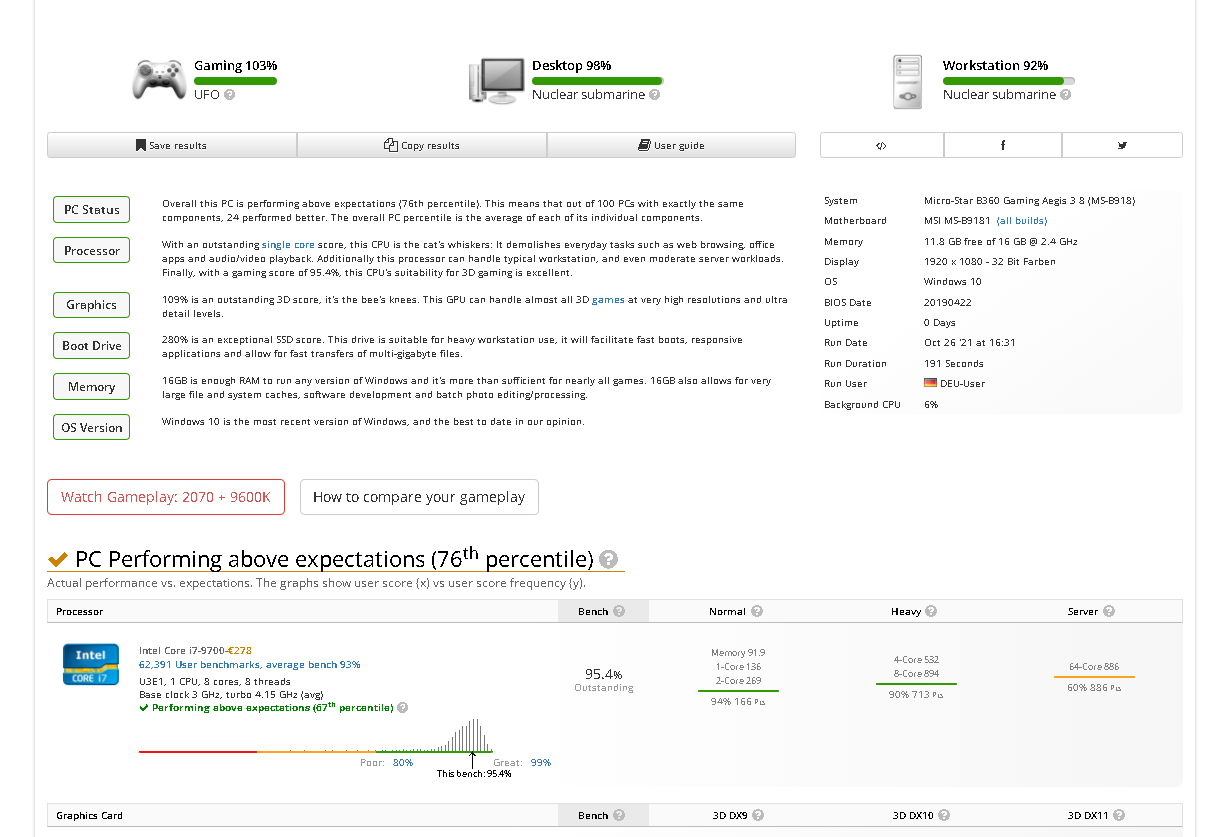Jump to Graphics section
This screenshot has width=1210, height=837.
tap(91, 305)
